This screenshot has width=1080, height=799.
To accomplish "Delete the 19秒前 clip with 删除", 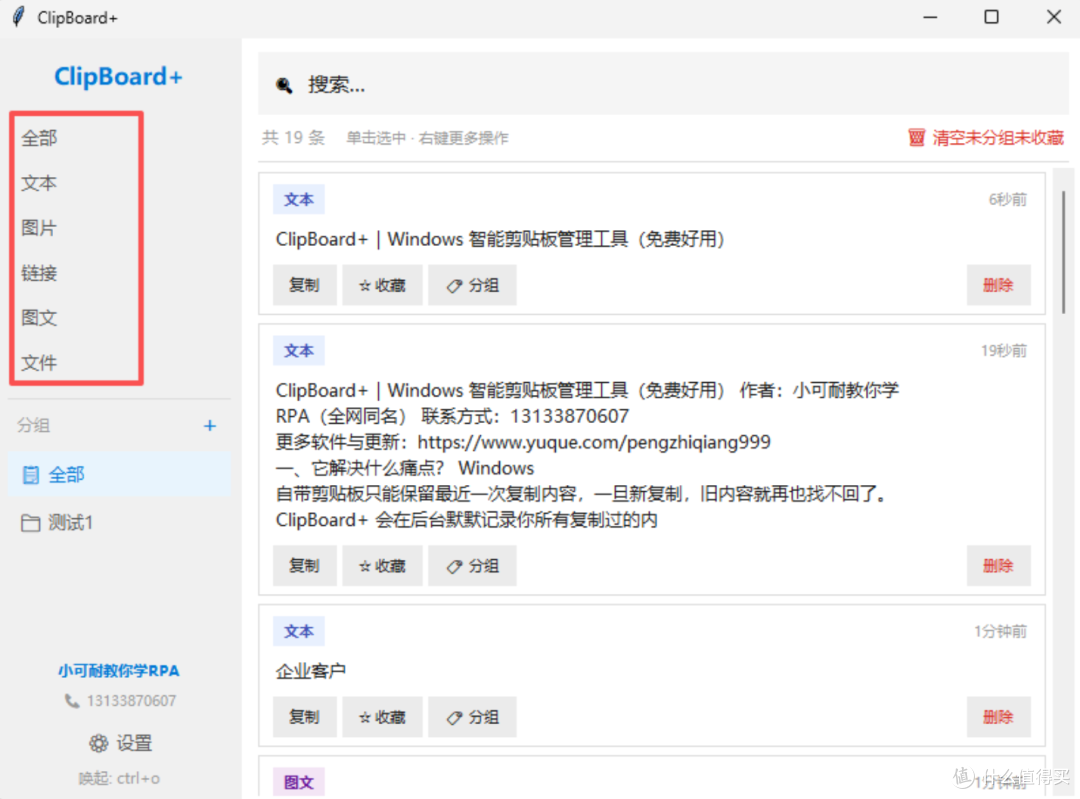I will point(999,566).
